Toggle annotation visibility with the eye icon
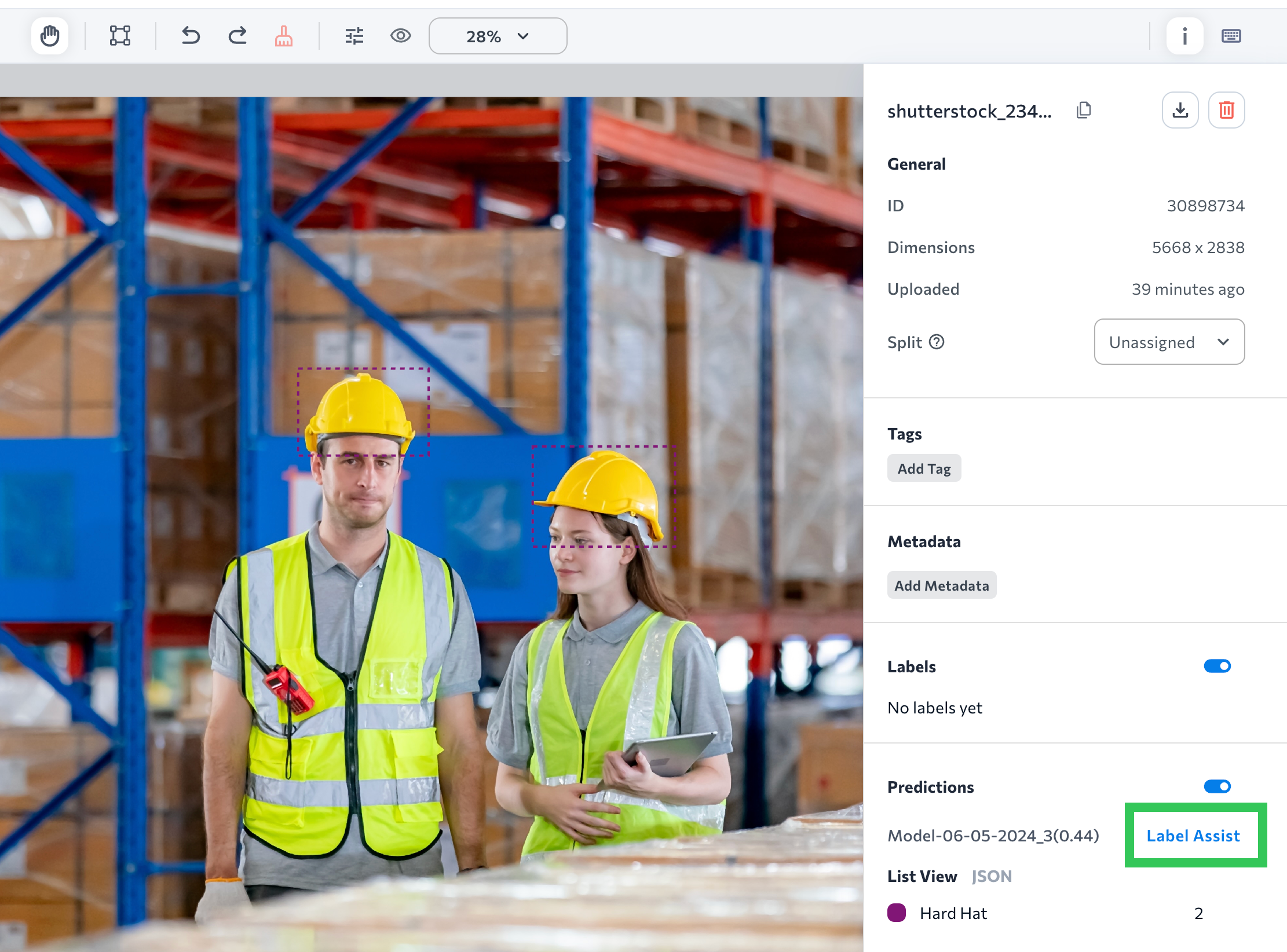Screen dimensions: 1287x952 coord(400,36)
